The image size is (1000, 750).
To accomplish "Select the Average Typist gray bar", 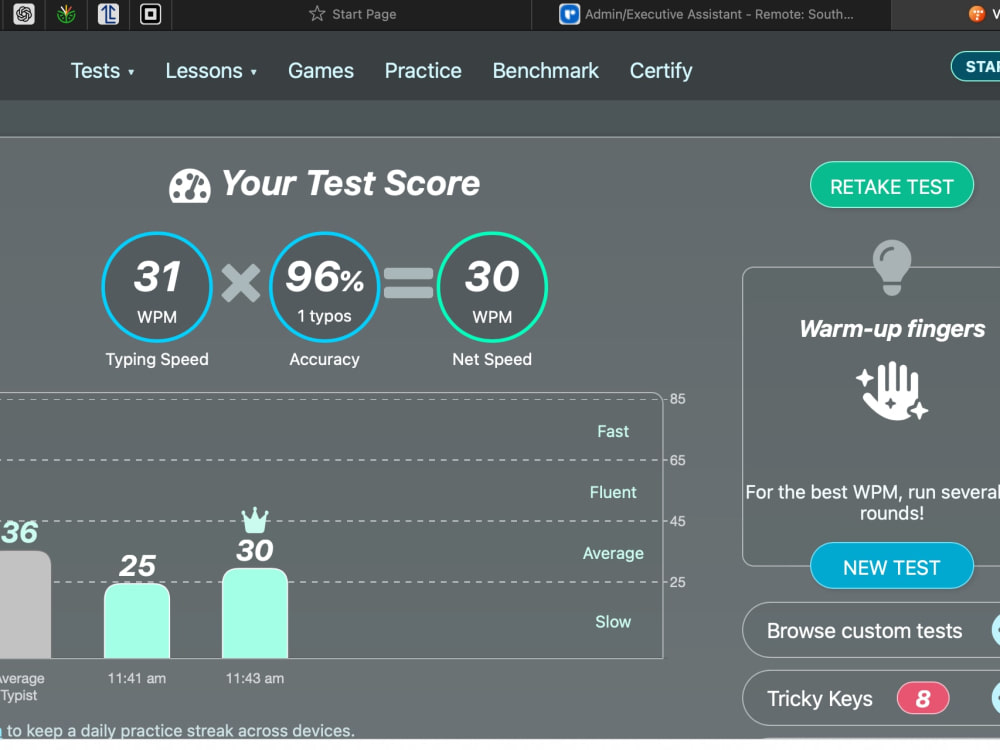I will click(x=24, y=605).
